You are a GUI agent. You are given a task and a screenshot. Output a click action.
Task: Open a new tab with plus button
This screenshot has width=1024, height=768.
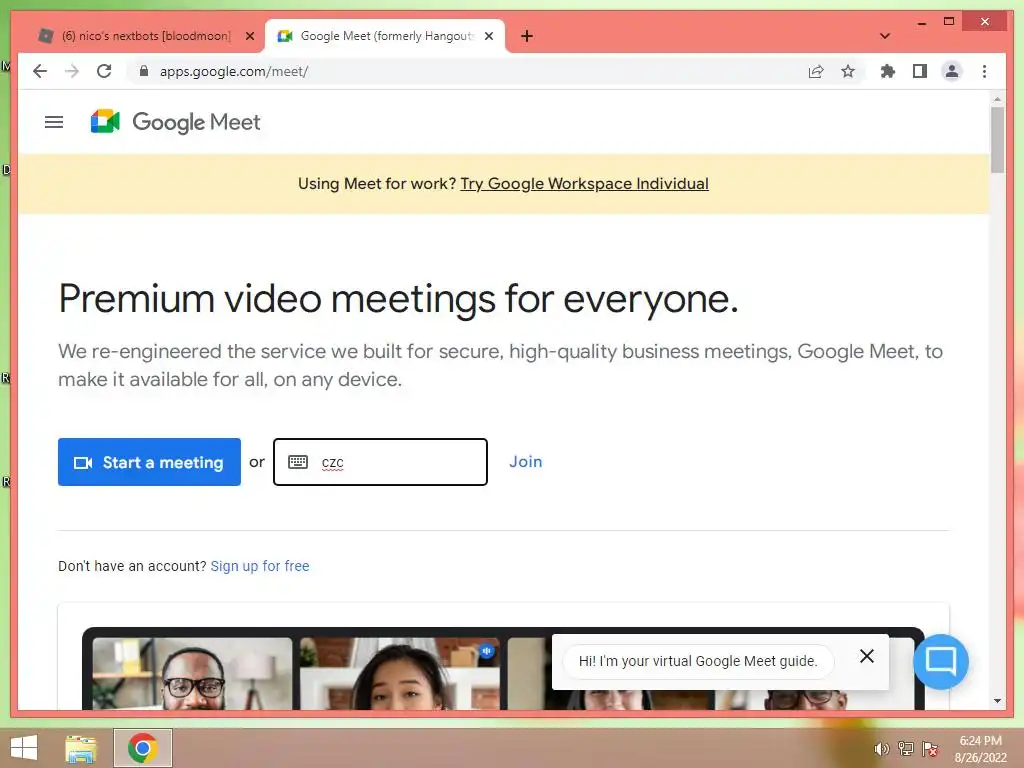click(x=527, y=36)
